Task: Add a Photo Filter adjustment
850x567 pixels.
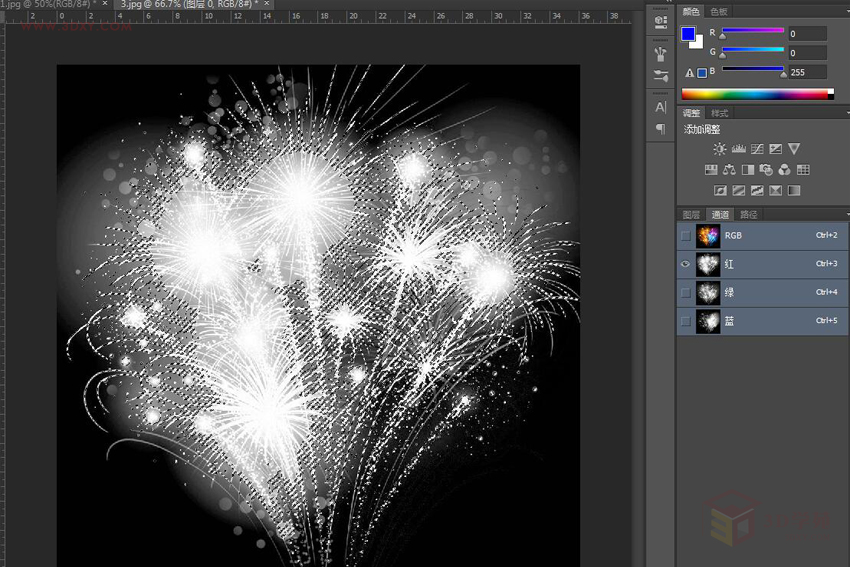Action: pos(766,170)
